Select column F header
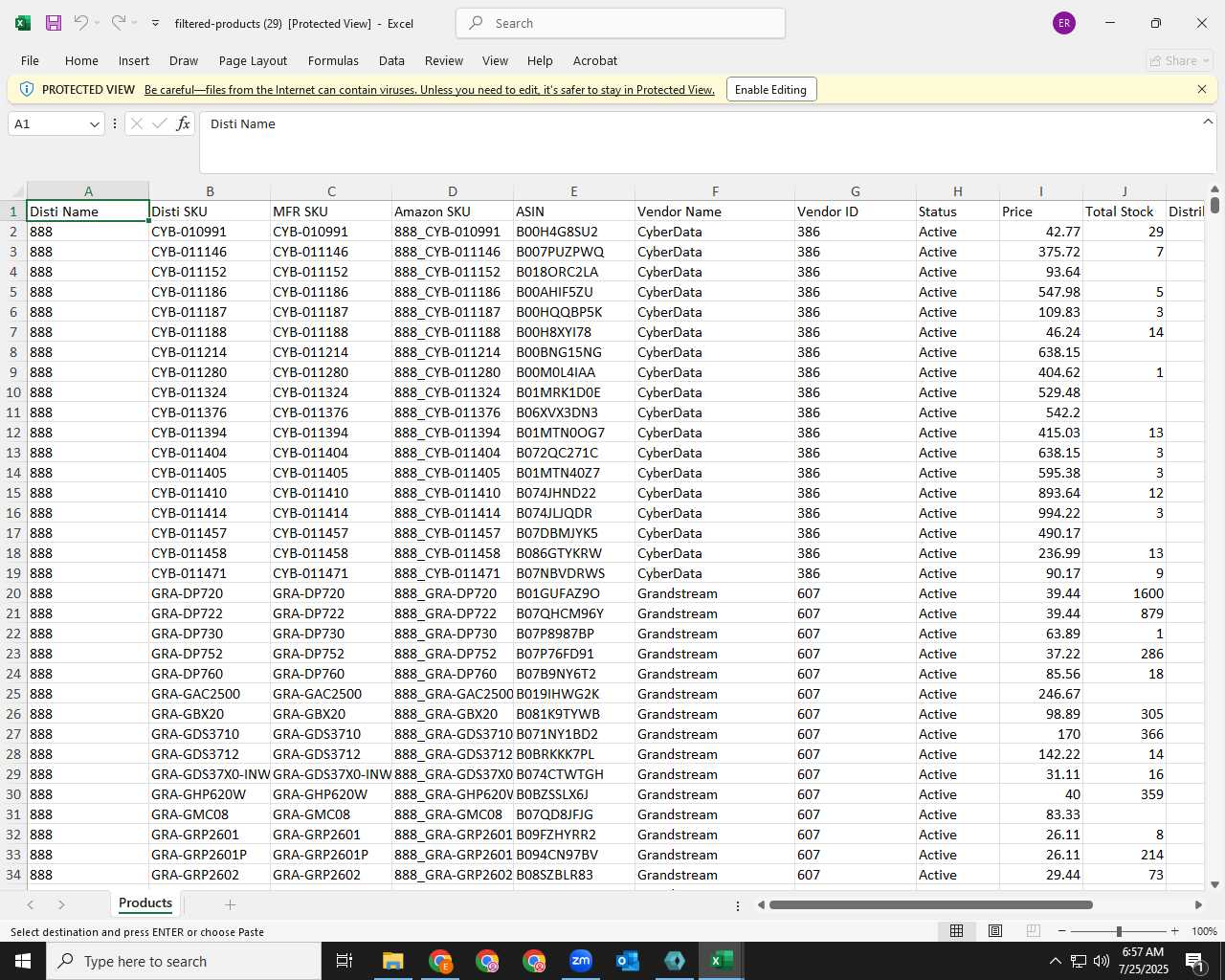This screenshot has height=980, width=1225. pyautogui.click(x=715, y=191)
